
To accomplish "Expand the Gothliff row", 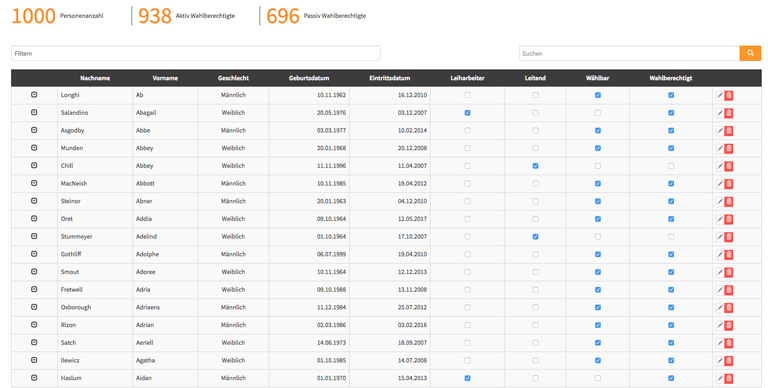I will tap(34, 254).
